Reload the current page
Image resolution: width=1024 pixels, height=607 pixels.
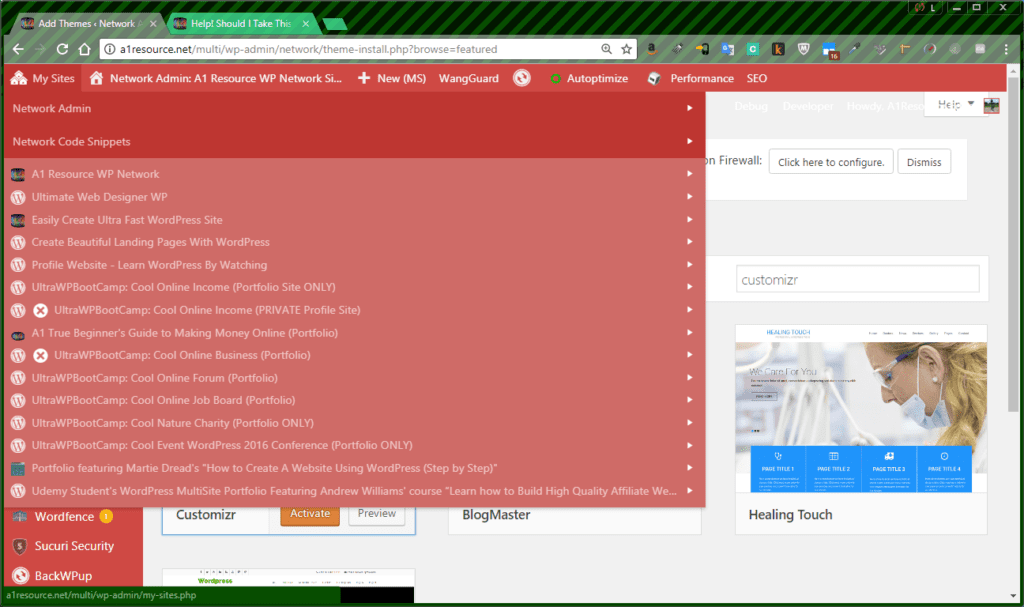click(x=63, y=47)
